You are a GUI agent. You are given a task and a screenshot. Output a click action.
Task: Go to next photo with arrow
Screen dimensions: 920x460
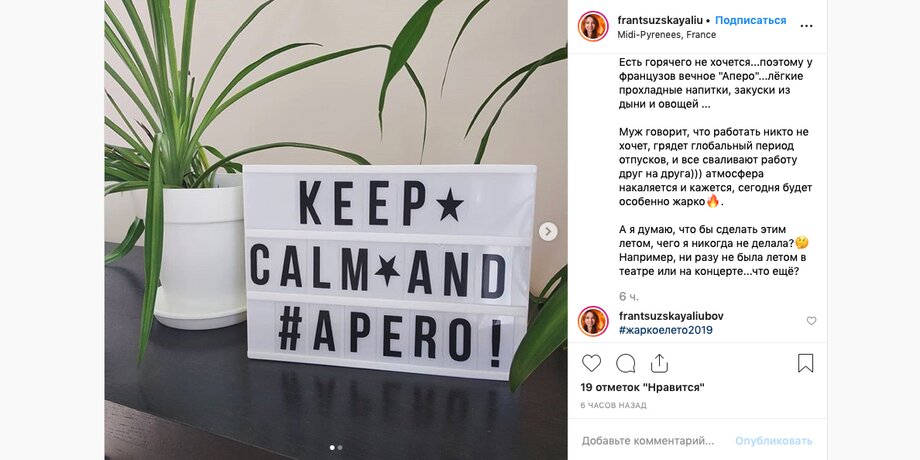tap(548, 231)
